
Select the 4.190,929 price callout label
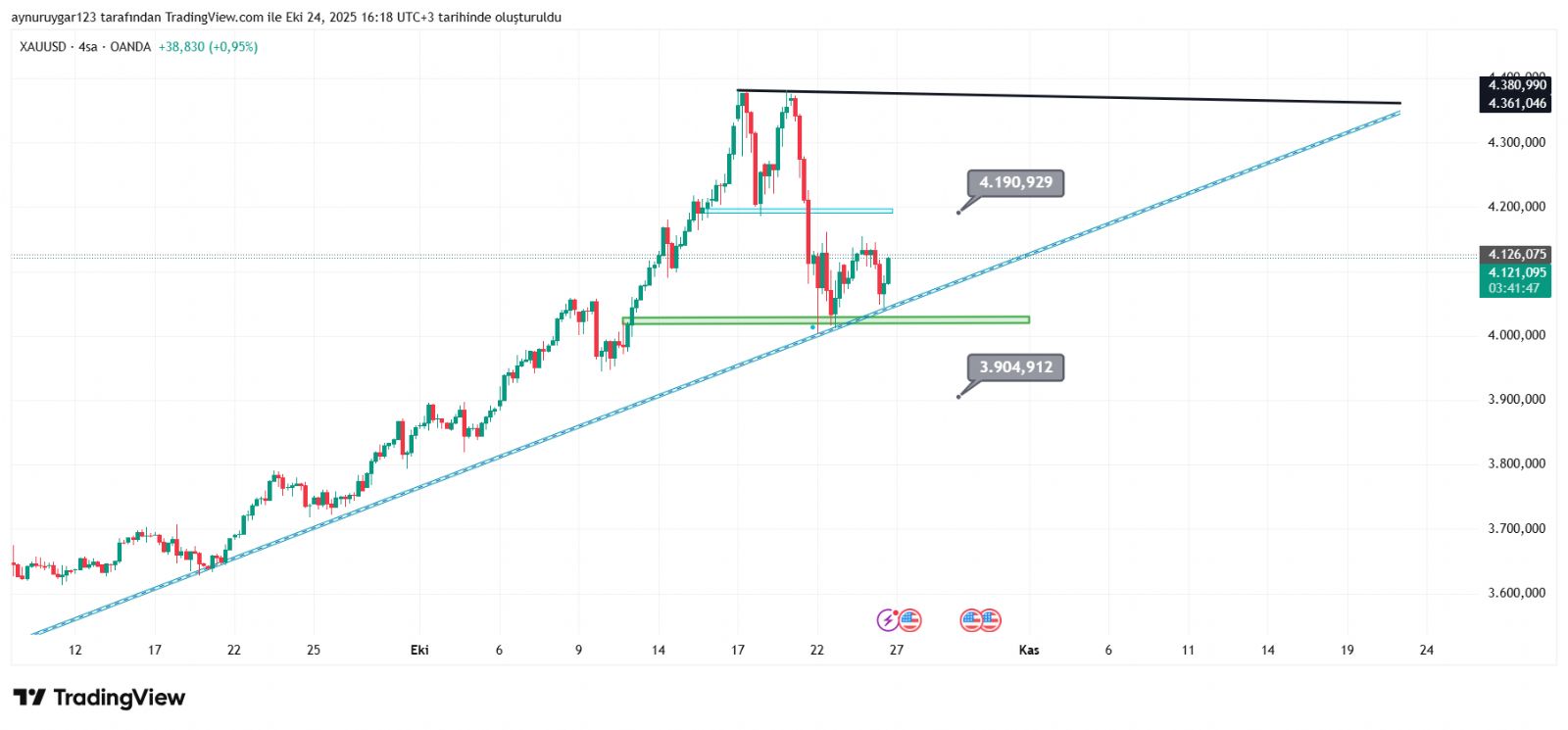coord(1015,182)
